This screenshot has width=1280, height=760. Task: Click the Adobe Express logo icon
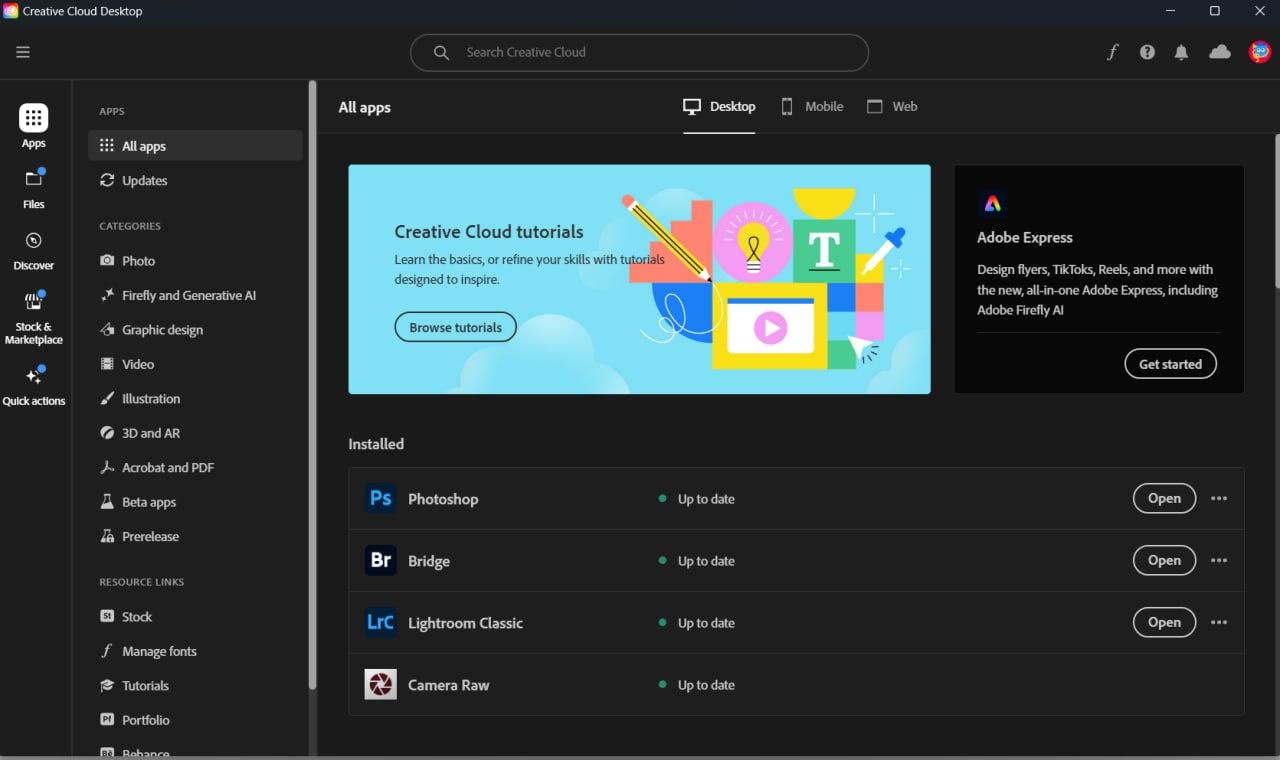(992, 203)
